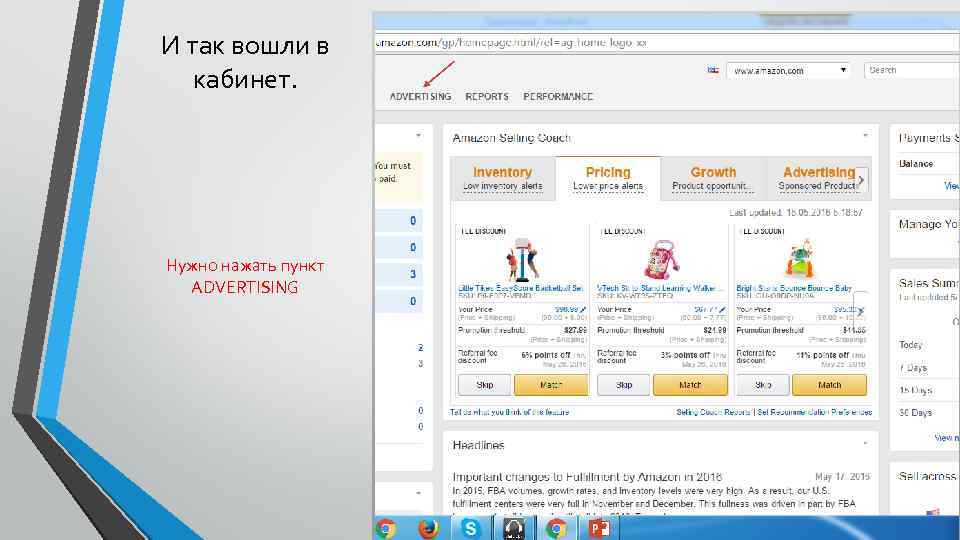Open Skype from the taskbar
This screenshot has width=960, height=540.
tap(470, 528)
